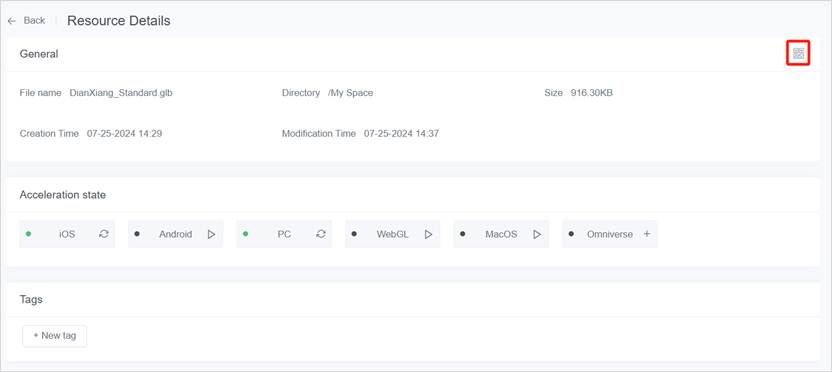Open the QR code icon in General
832x372 pixels.
(798, 53)
